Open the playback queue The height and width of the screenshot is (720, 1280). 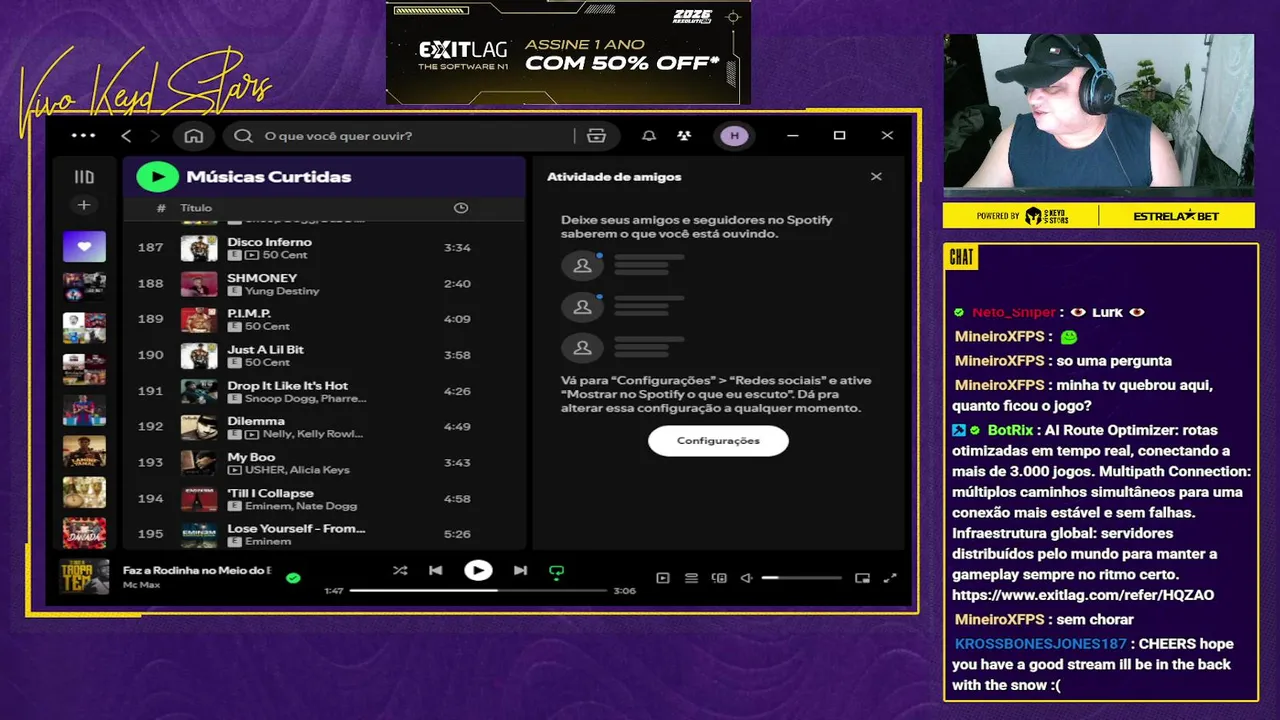[691, 578]
